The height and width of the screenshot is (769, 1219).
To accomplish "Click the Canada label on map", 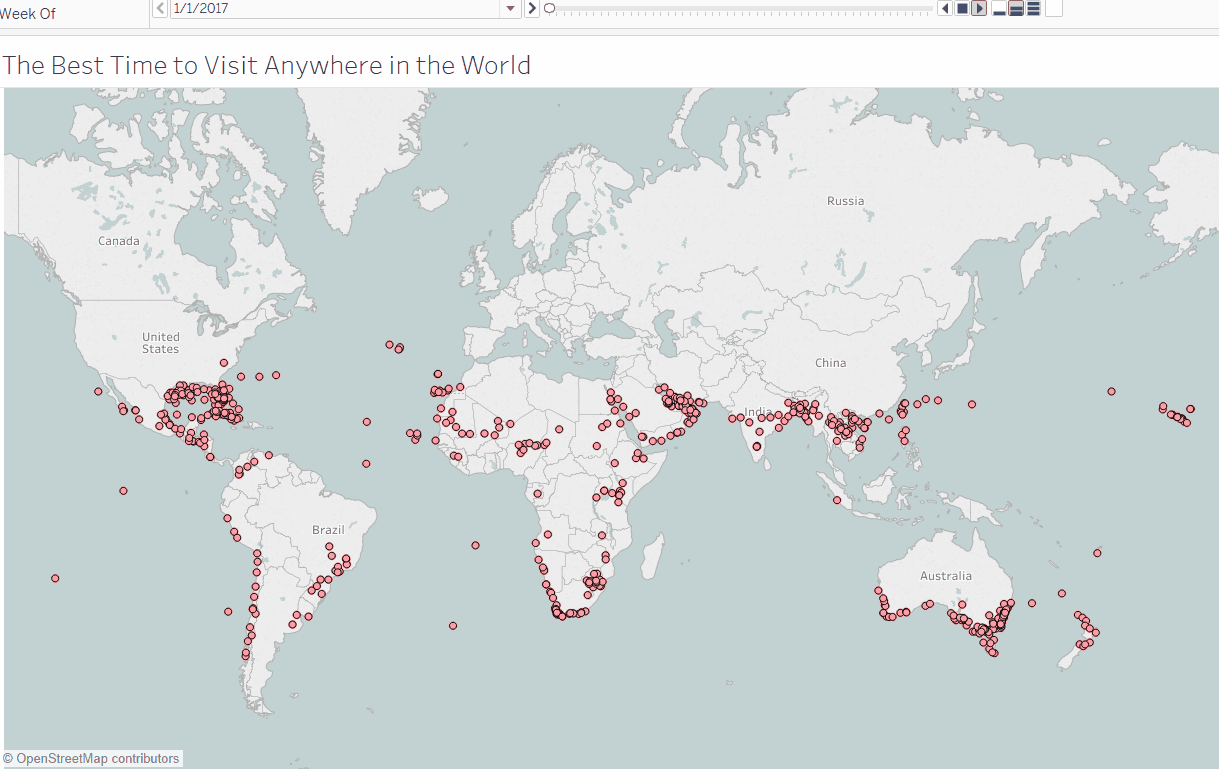I will [119, 241].
